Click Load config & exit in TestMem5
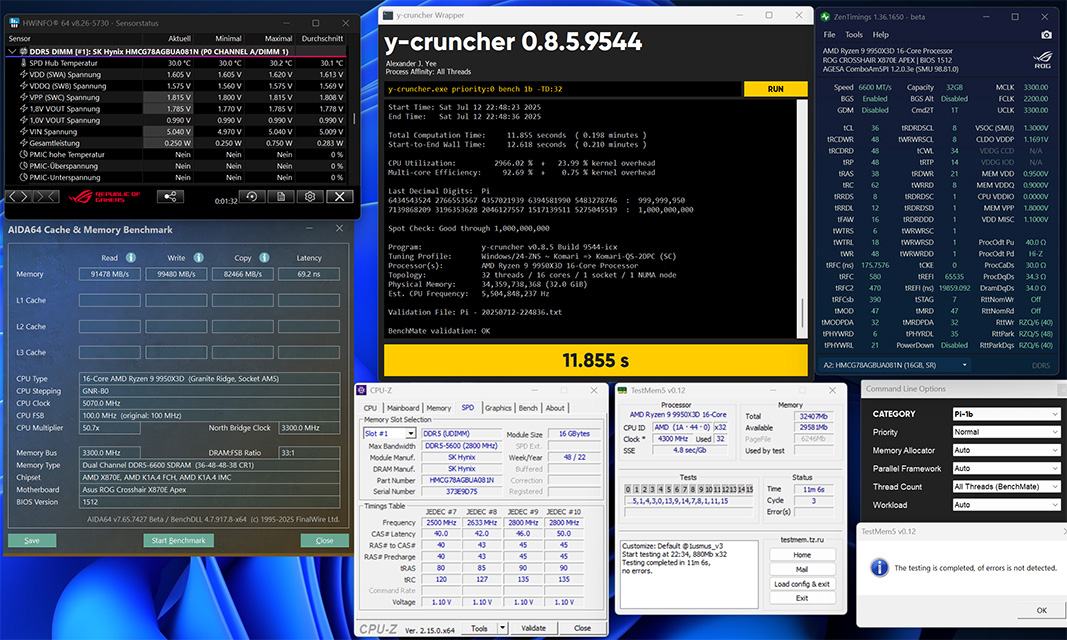 [x=802, y=584]
